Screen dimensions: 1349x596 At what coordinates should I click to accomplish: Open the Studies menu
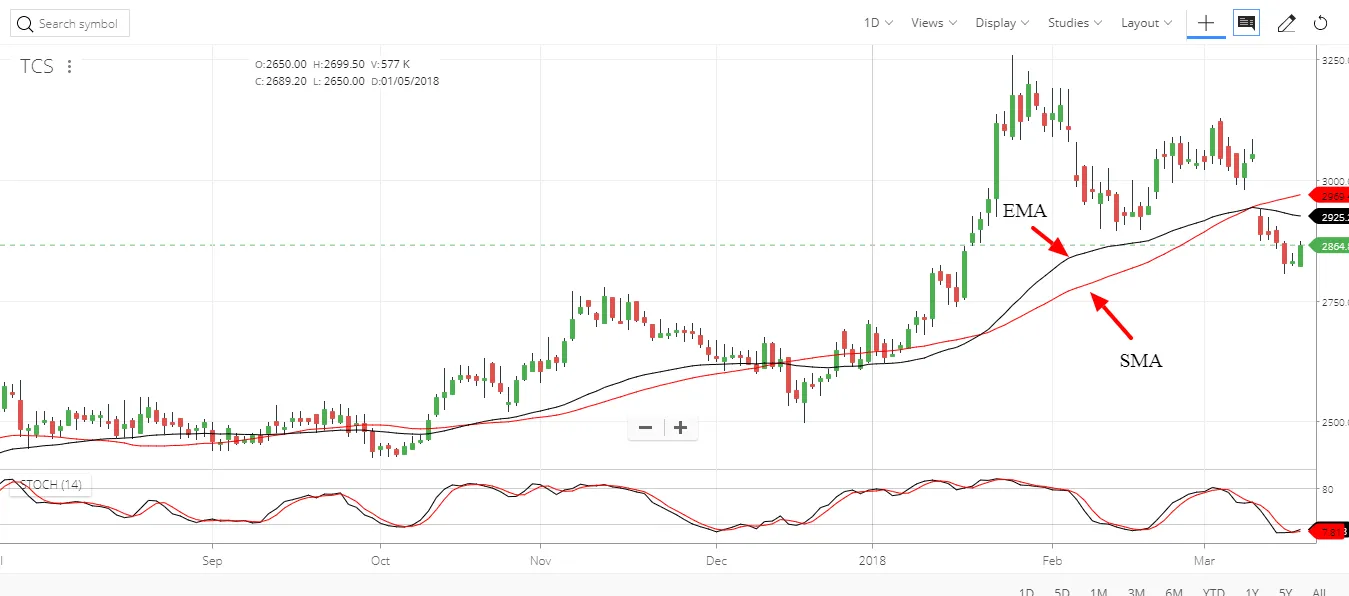tap(1074, 23)
